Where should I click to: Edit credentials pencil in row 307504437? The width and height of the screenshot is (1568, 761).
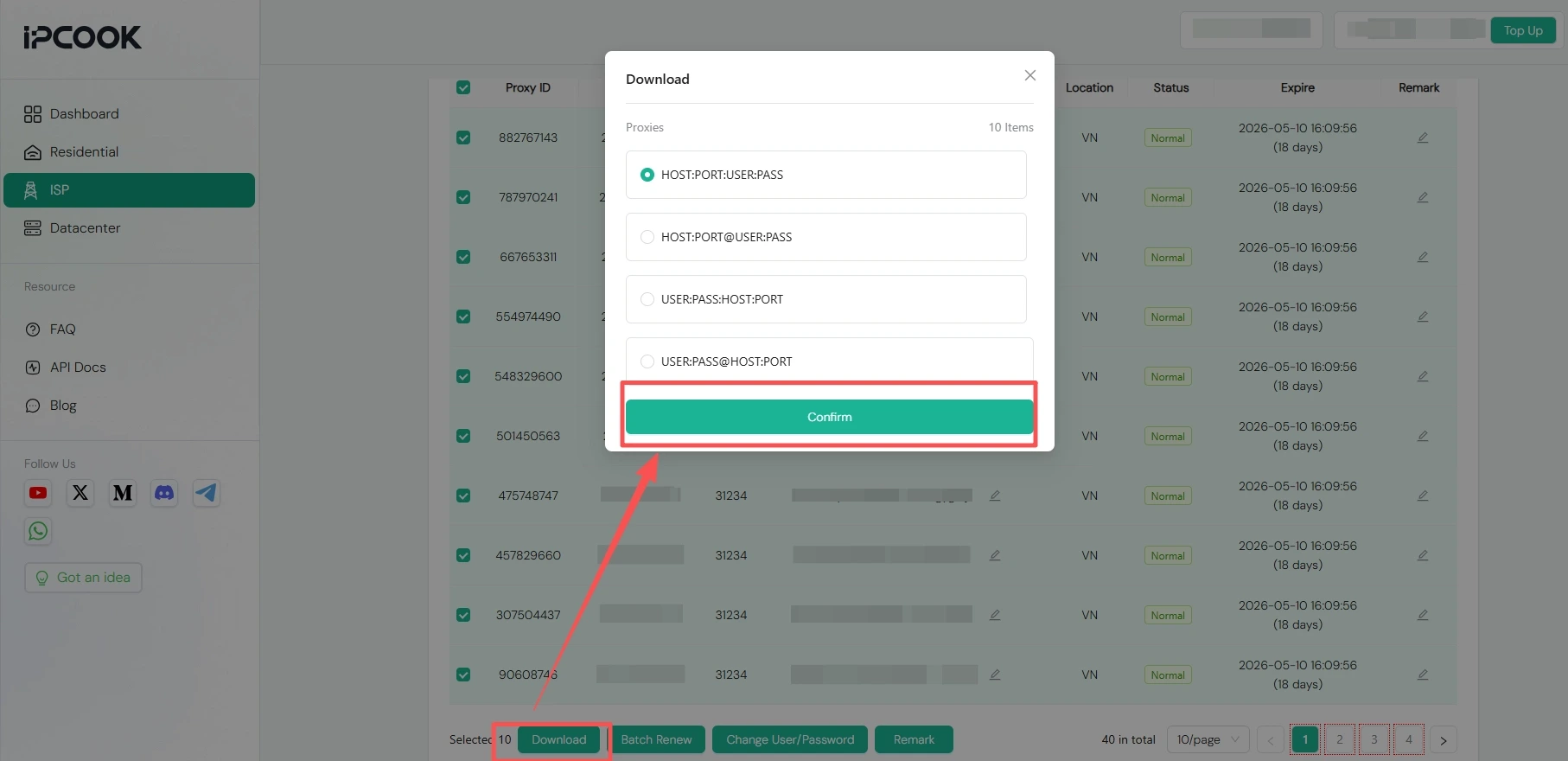[995, 615]
